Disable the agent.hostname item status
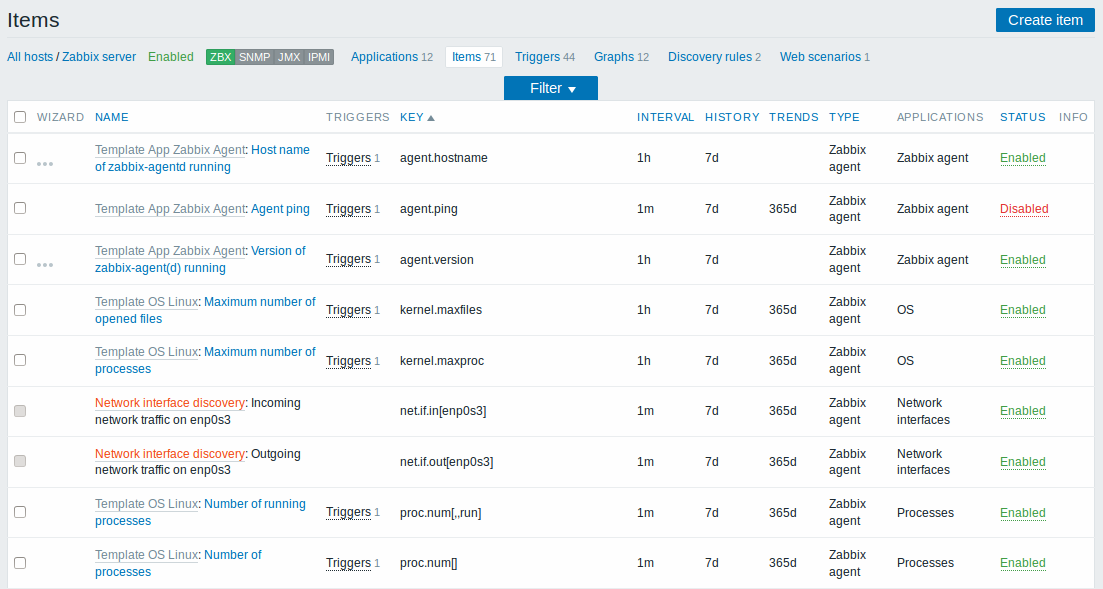The height and width of the screenshot is (589, 1103). (1023, 158)
